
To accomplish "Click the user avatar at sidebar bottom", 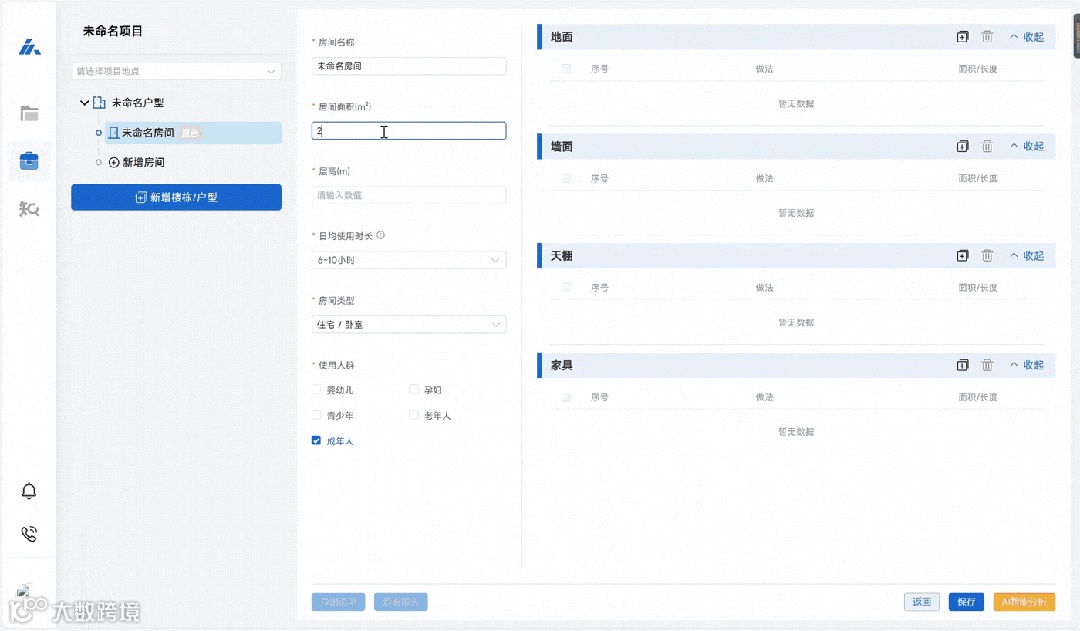I will [23, 590].
